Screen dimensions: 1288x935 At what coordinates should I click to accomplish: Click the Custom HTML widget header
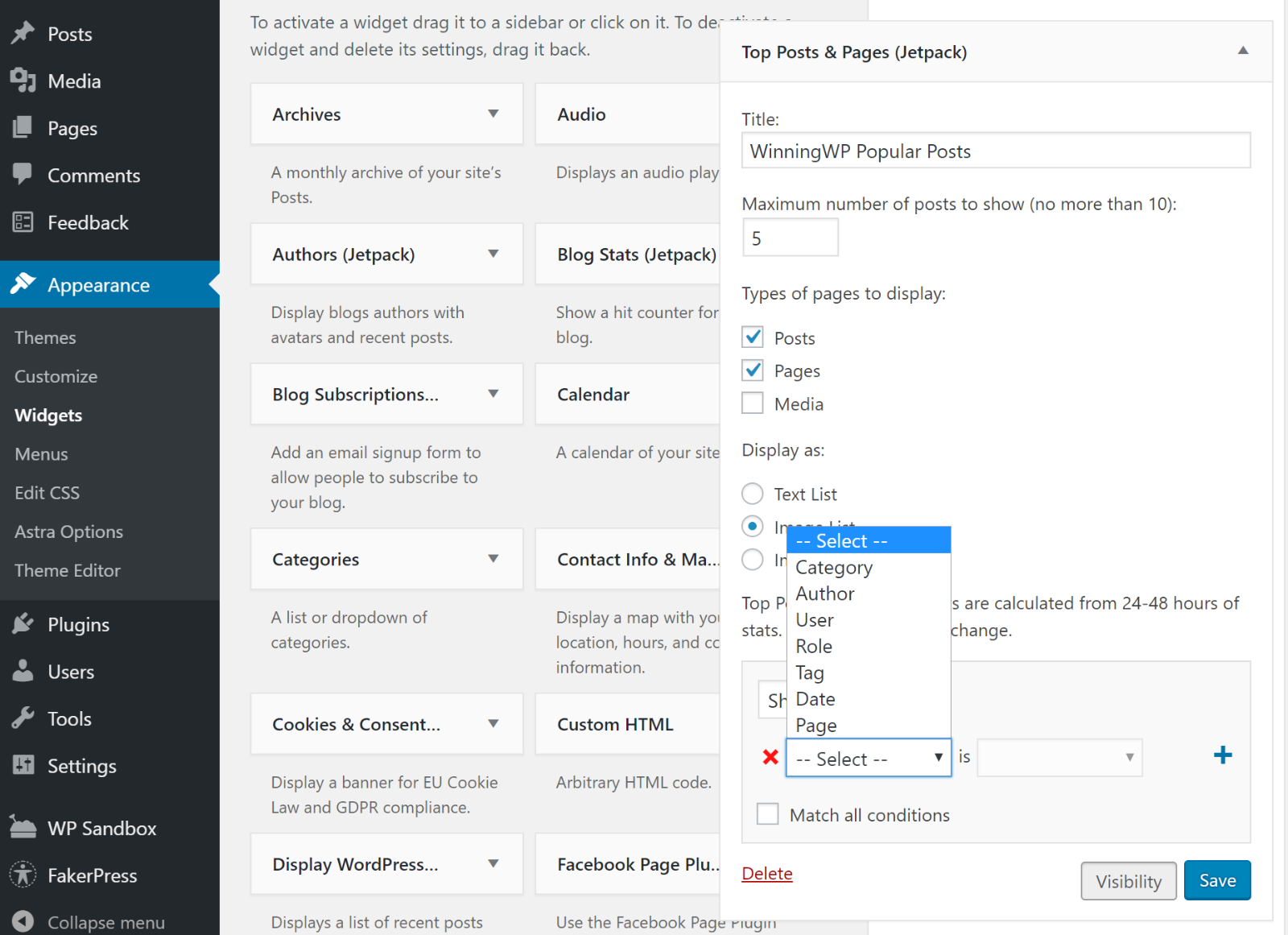[627, 723]
